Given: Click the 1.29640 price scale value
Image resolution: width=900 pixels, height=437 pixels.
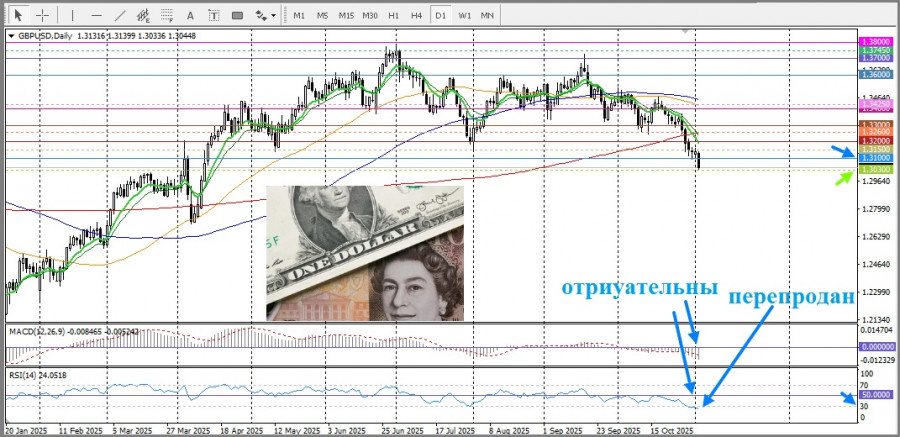Looking at the screenshot, I should (876, 181).
